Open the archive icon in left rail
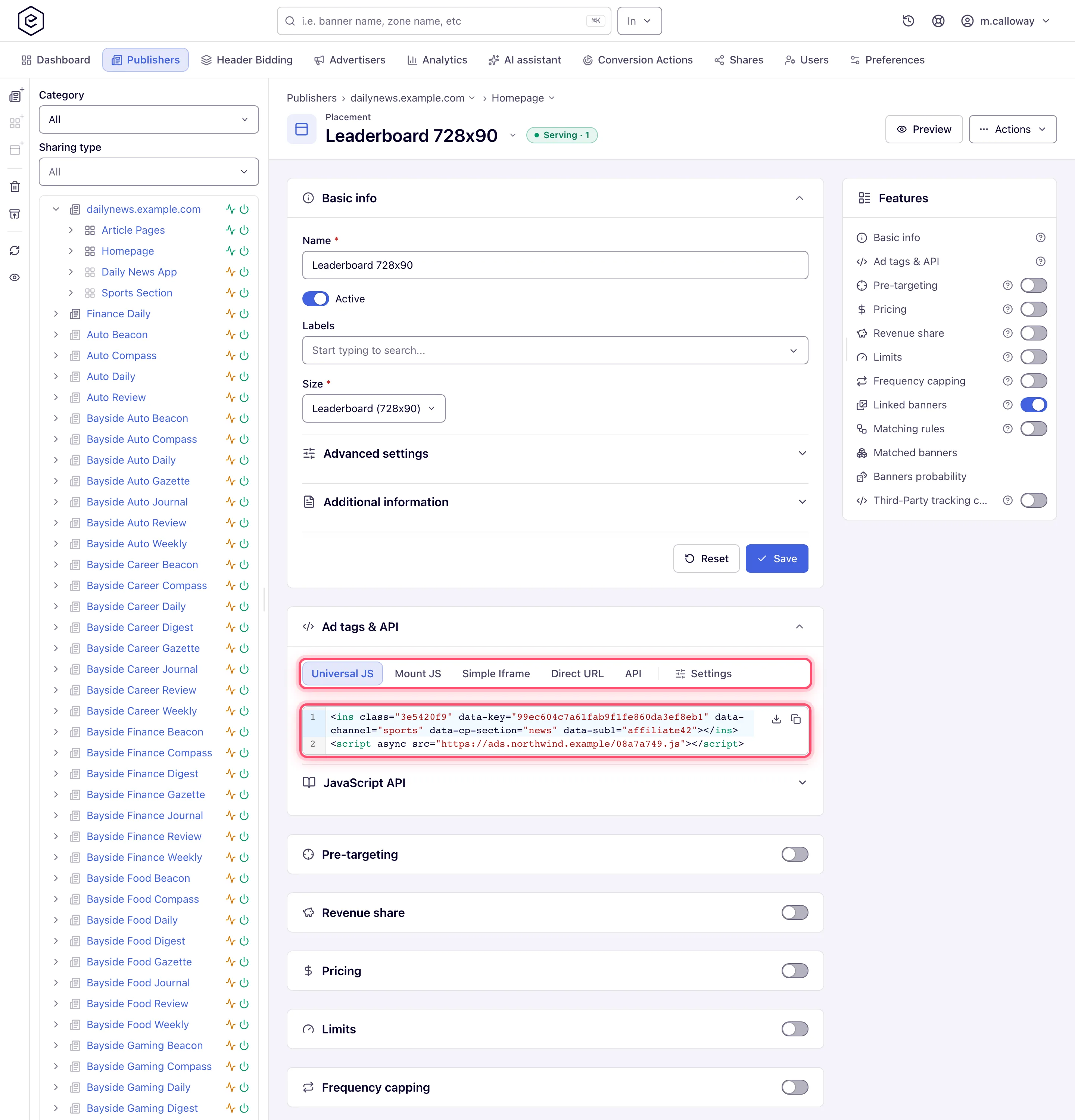The height and width of the screenshot is (1120, 1075). (15, 214)
